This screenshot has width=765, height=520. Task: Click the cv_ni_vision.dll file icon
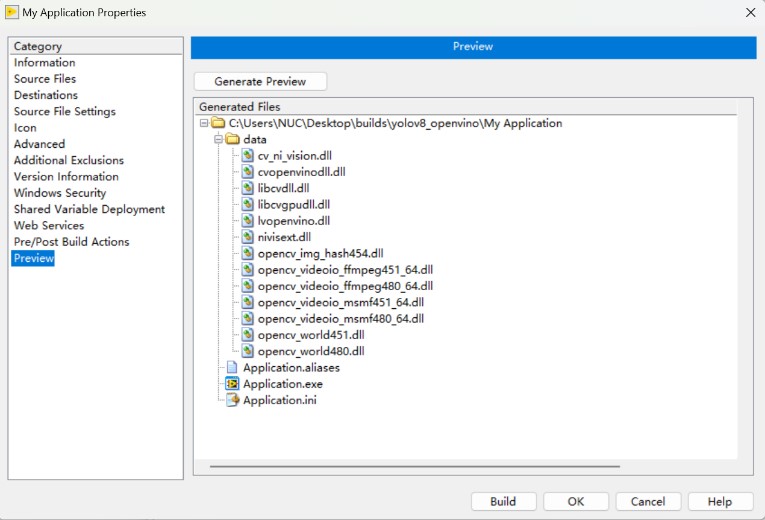click(248, 156)
